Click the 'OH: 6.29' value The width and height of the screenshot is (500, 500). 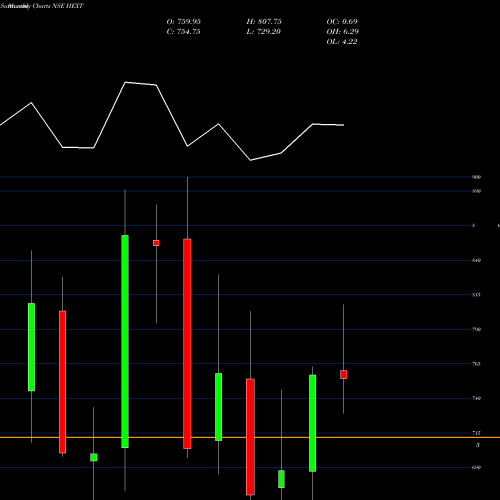tap(343, 32)
